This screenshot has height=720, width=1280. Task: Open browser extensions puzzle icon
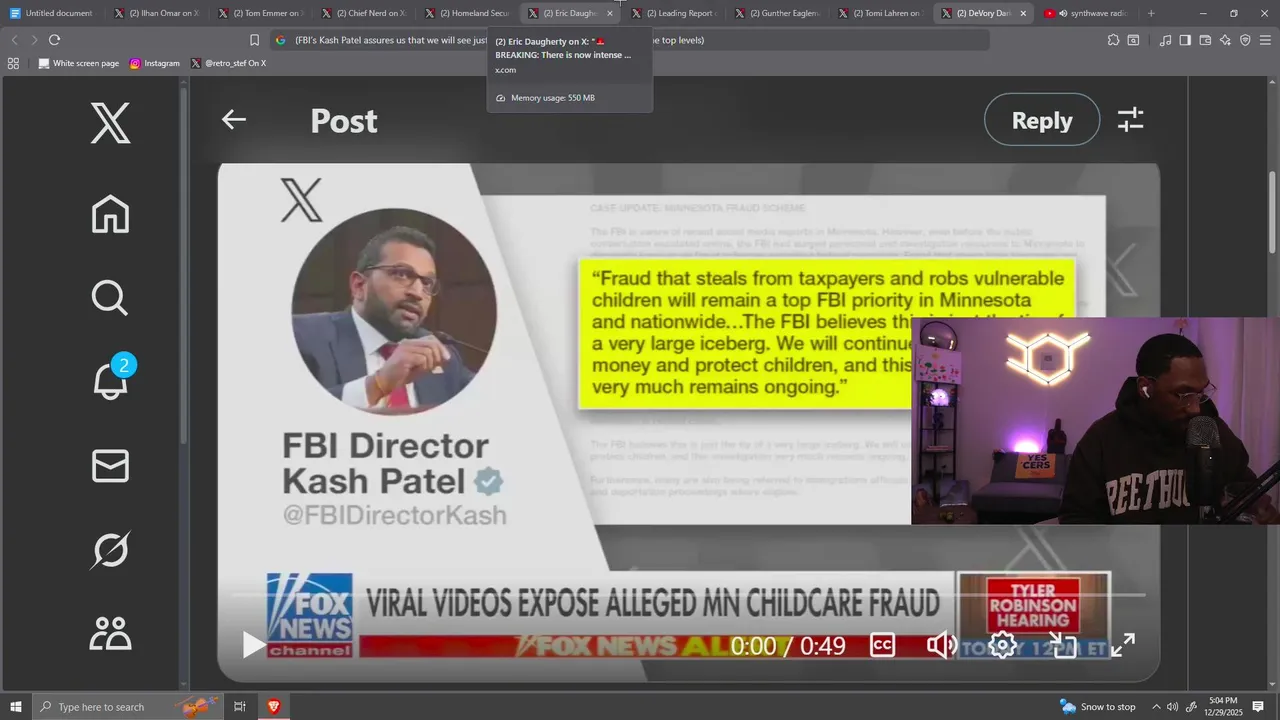(1113, 40)
